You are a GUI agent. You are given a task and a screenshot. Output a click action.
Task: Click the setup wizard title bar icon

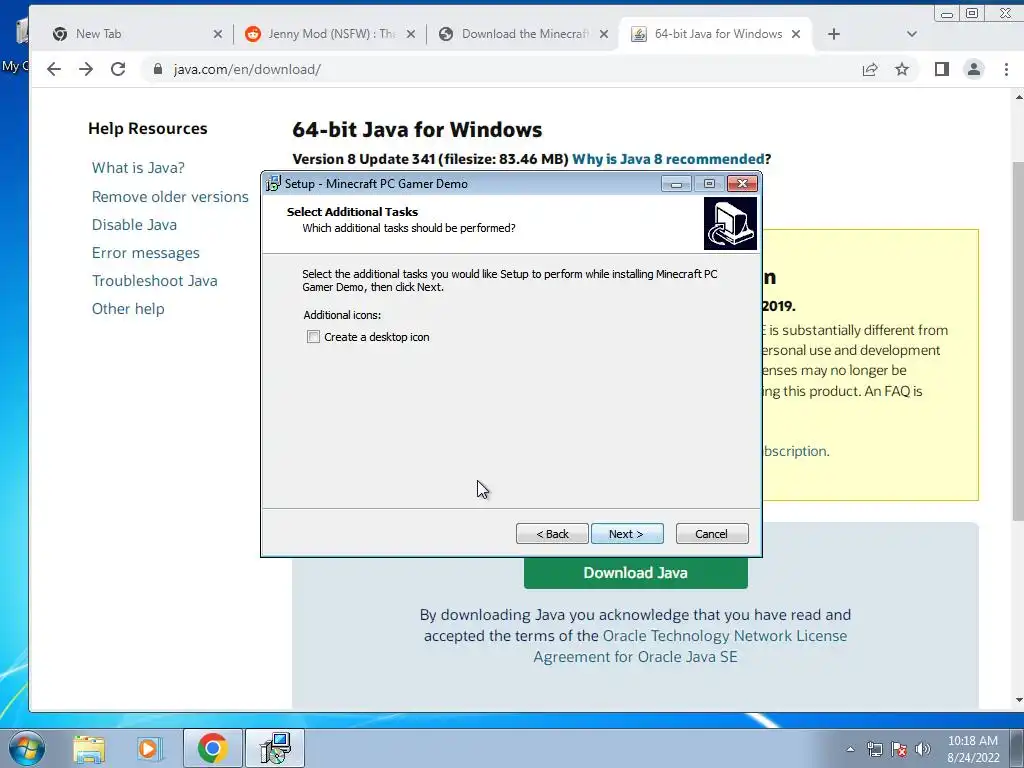[x=273, y=184]
